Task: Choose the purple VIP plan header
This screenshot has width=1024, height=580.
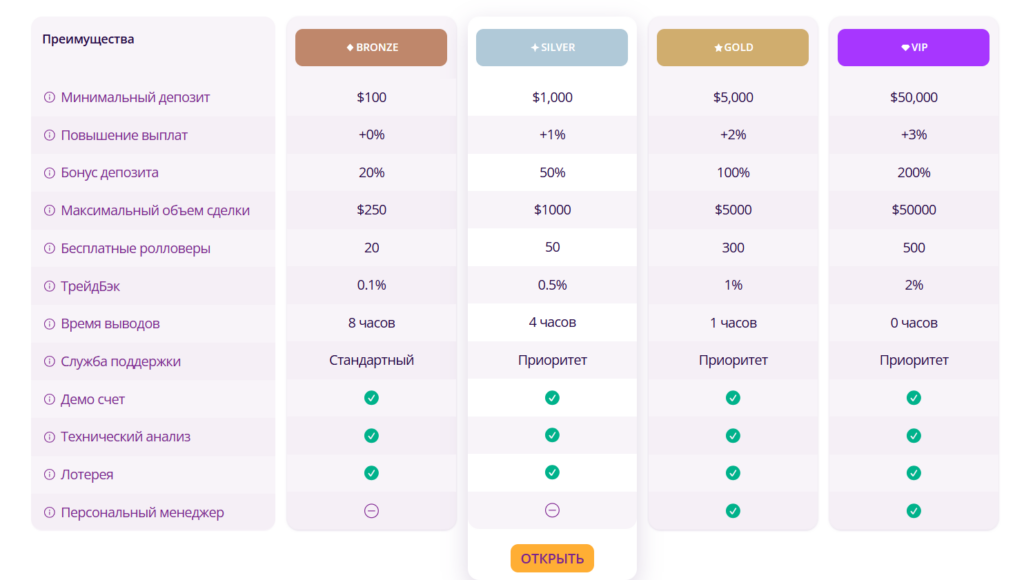Action: point(914,48)
